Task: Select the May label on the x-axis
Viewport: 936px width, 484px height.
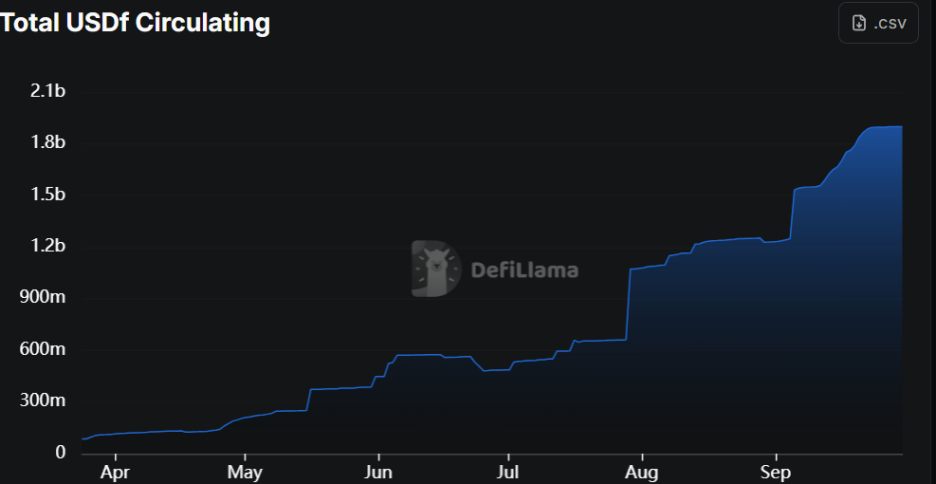Action: click(245, 472)
